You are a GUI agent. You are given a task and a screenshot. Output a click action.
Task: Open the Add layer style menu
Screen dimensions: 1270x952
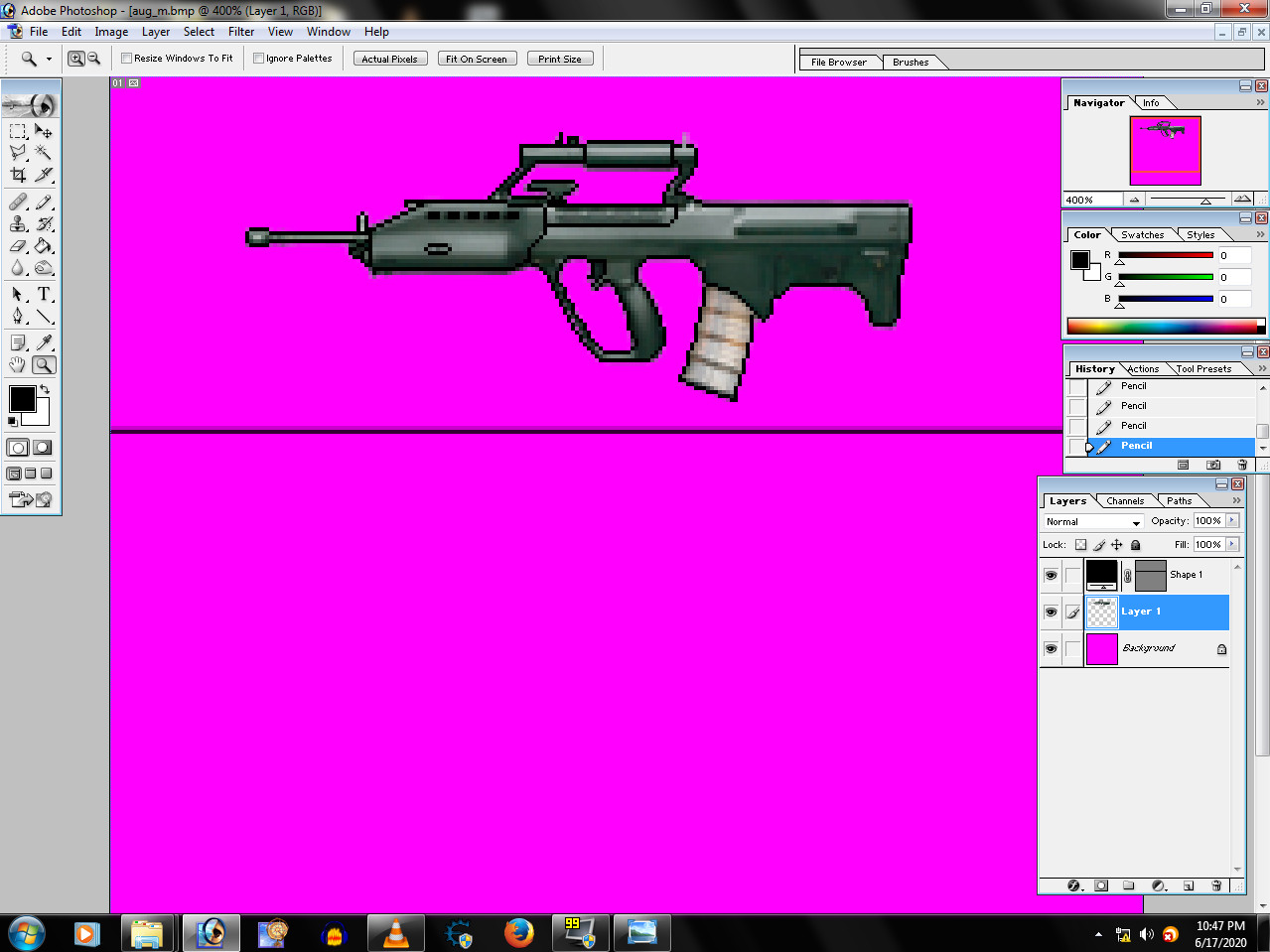tap(1071, 884)
